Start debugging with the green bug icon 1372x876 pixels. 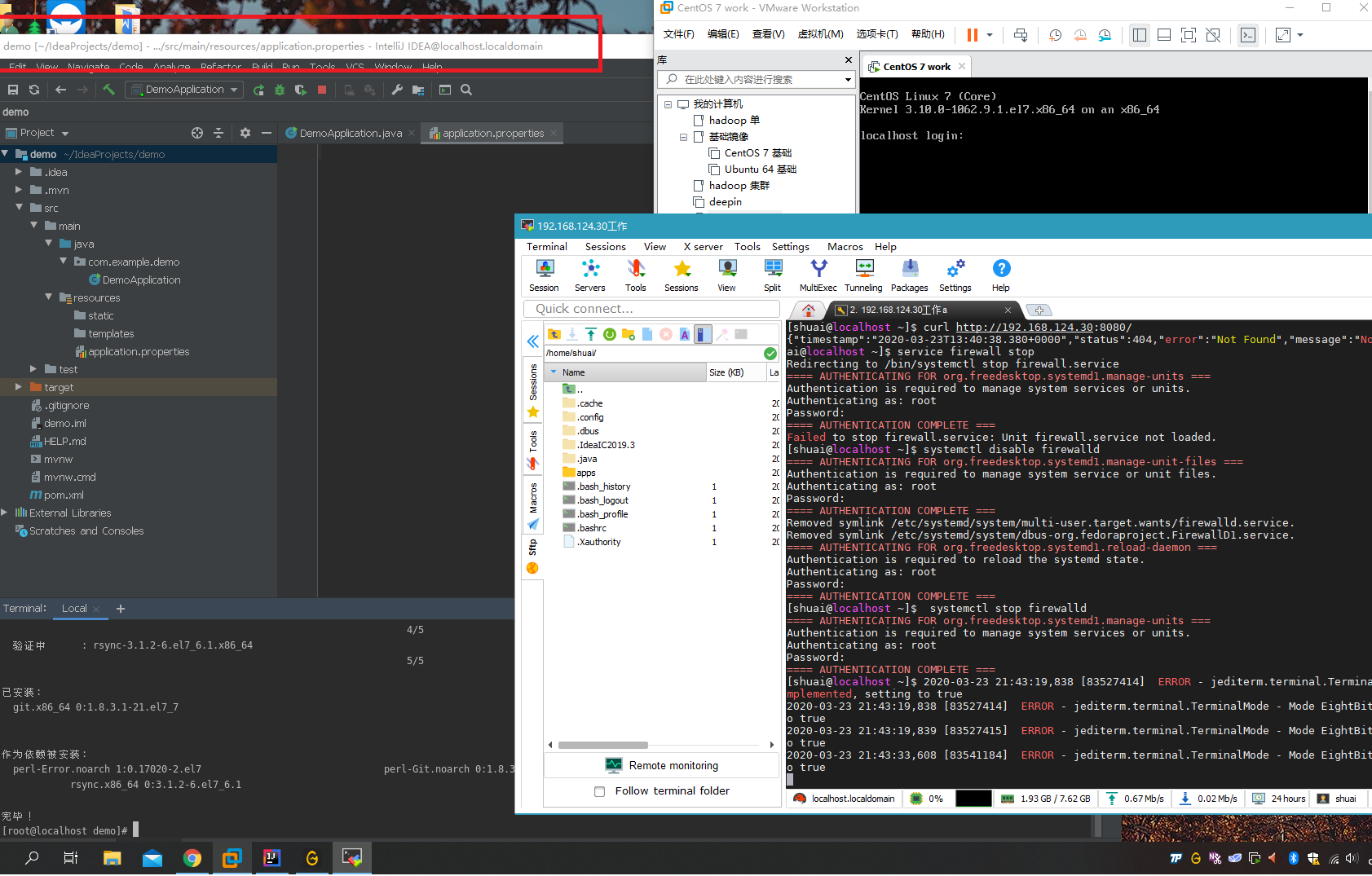(280, 90)
